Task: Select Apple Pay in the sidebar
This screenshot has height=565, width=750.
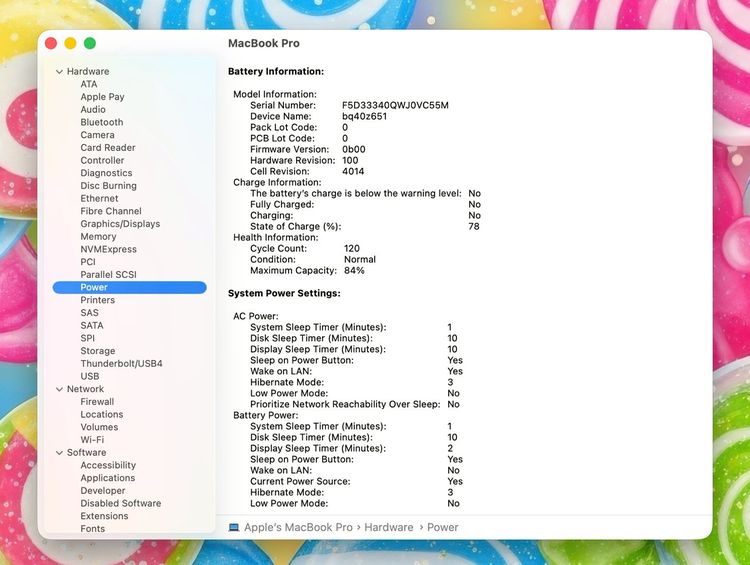Action: (x=102, y=97)
